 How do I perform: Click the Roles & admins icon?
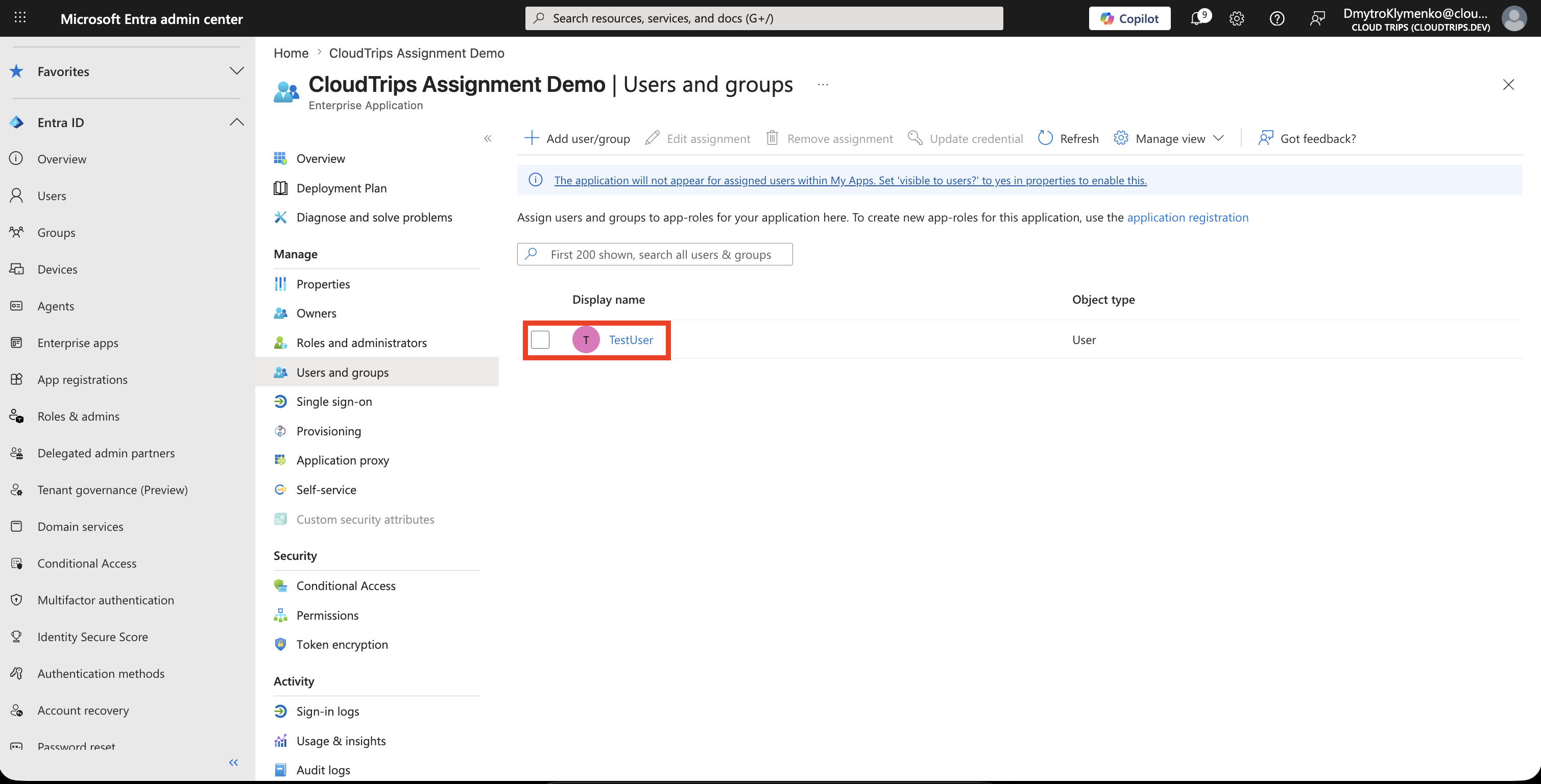click(x=17, y=416)
